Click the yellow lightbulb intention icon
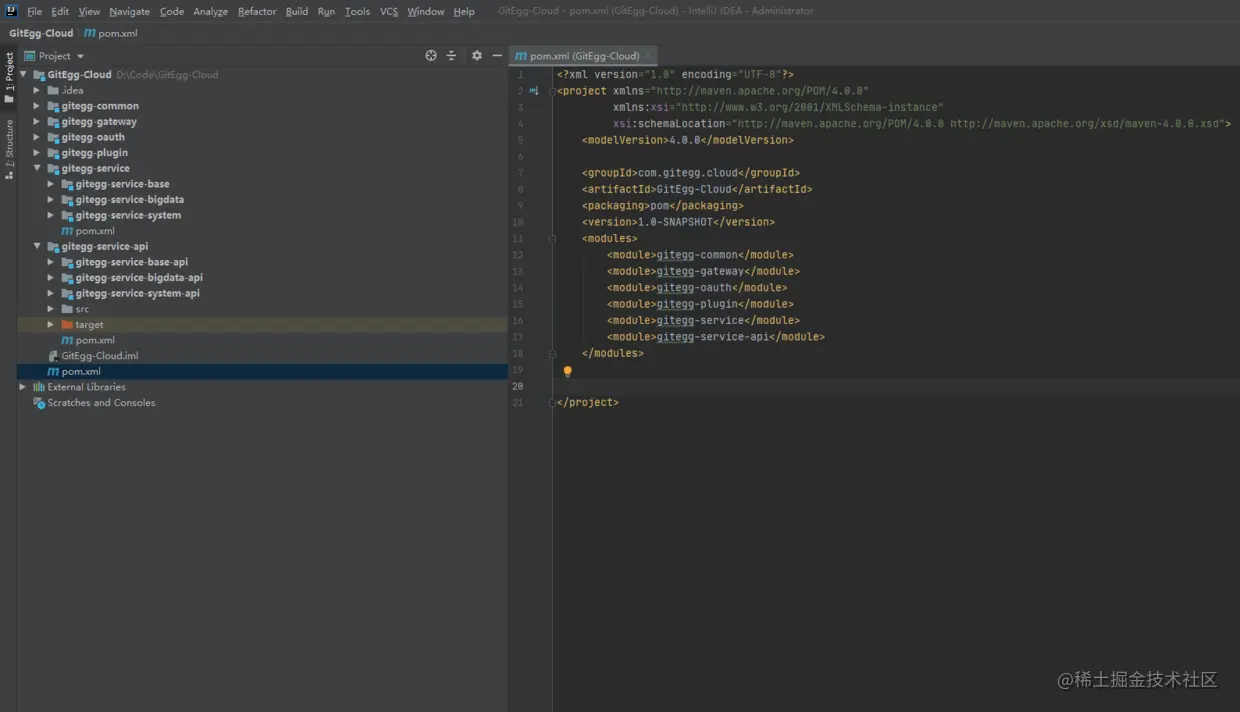The width and height of the screenshot is (1240, 712). (567, 371)
